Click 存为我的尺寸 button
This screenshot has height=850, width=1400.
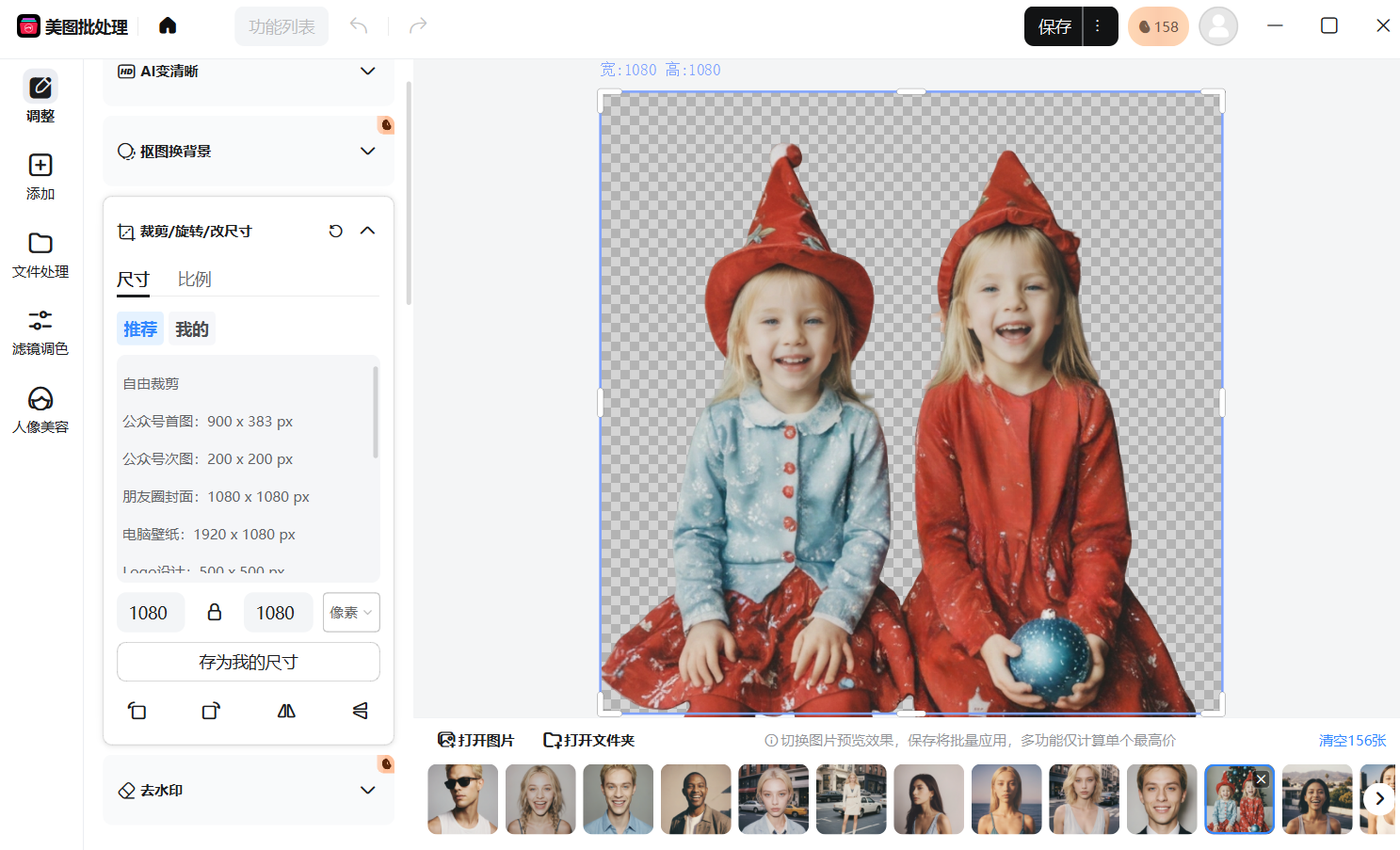[248, 662]
